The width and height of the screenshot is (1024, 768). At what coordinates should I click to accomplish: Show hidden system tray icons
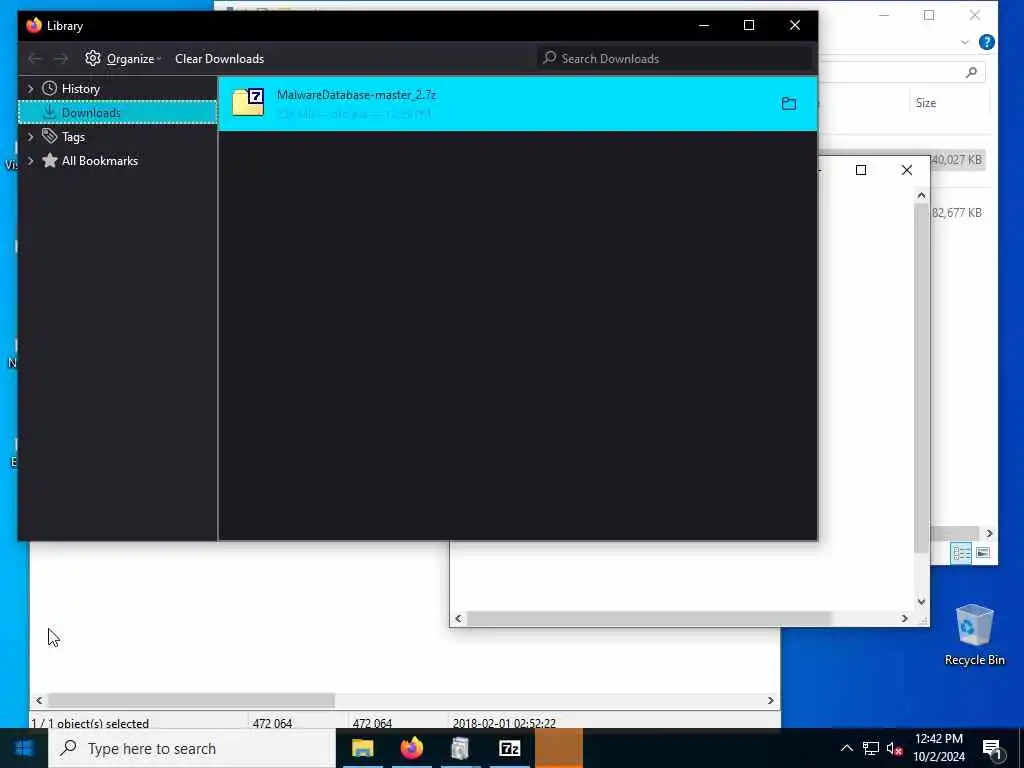846,748
